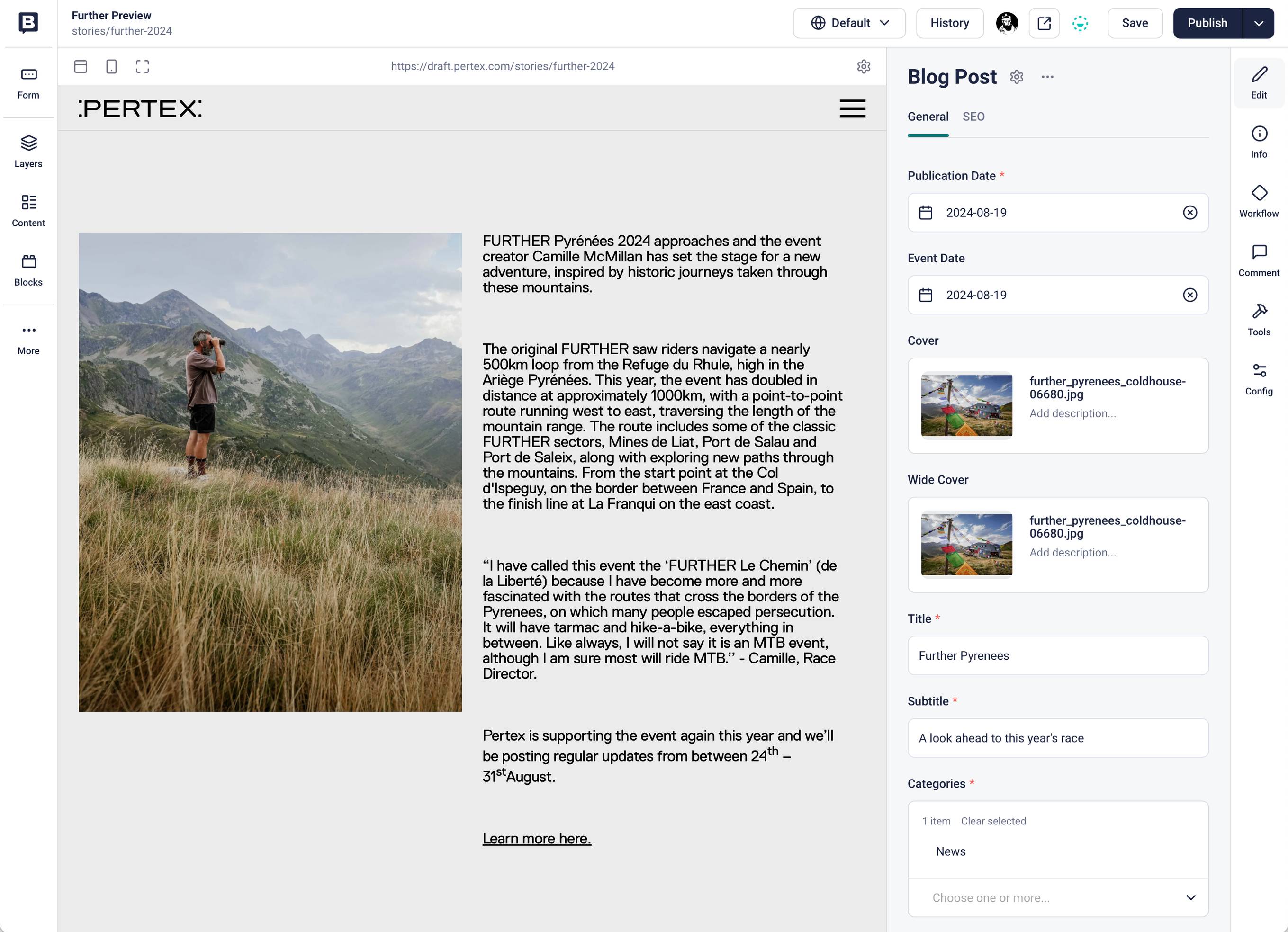Click the Wide Cover filename text
The image size is (1288, 932).
(1107, 527)
